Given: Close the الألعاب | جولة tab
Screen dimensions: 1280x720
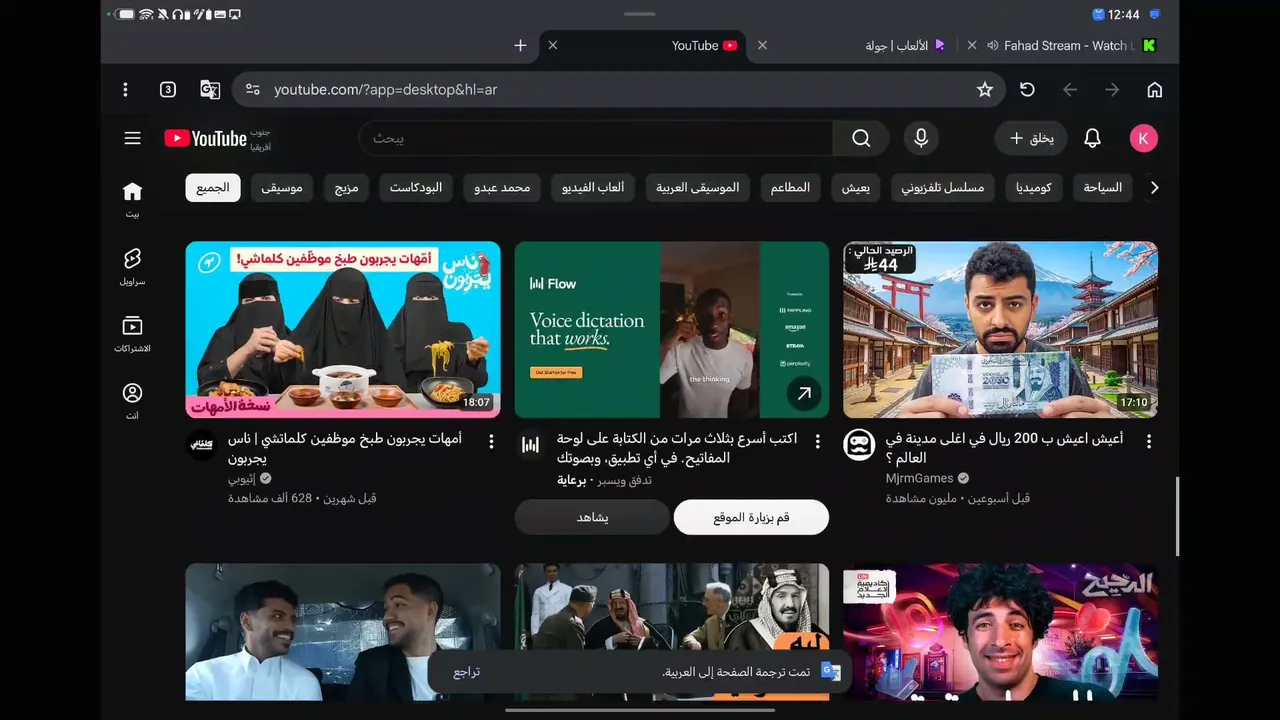Looking at the screenshot, I should (762, 46).
